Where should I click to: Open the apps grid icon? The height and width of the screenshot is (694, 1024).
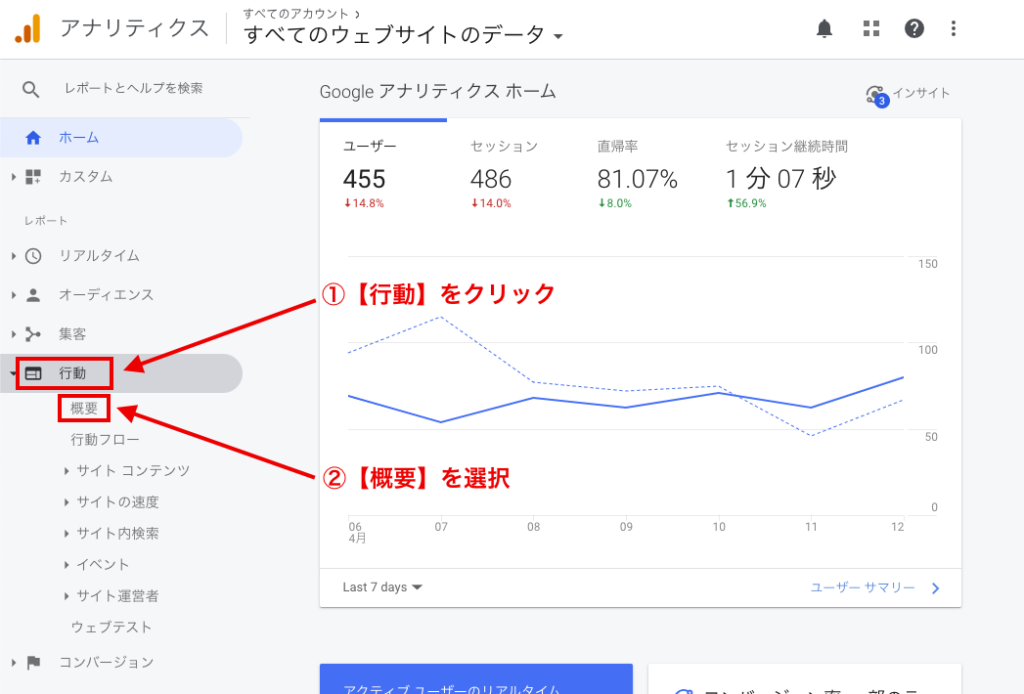[x=871, y=28]
